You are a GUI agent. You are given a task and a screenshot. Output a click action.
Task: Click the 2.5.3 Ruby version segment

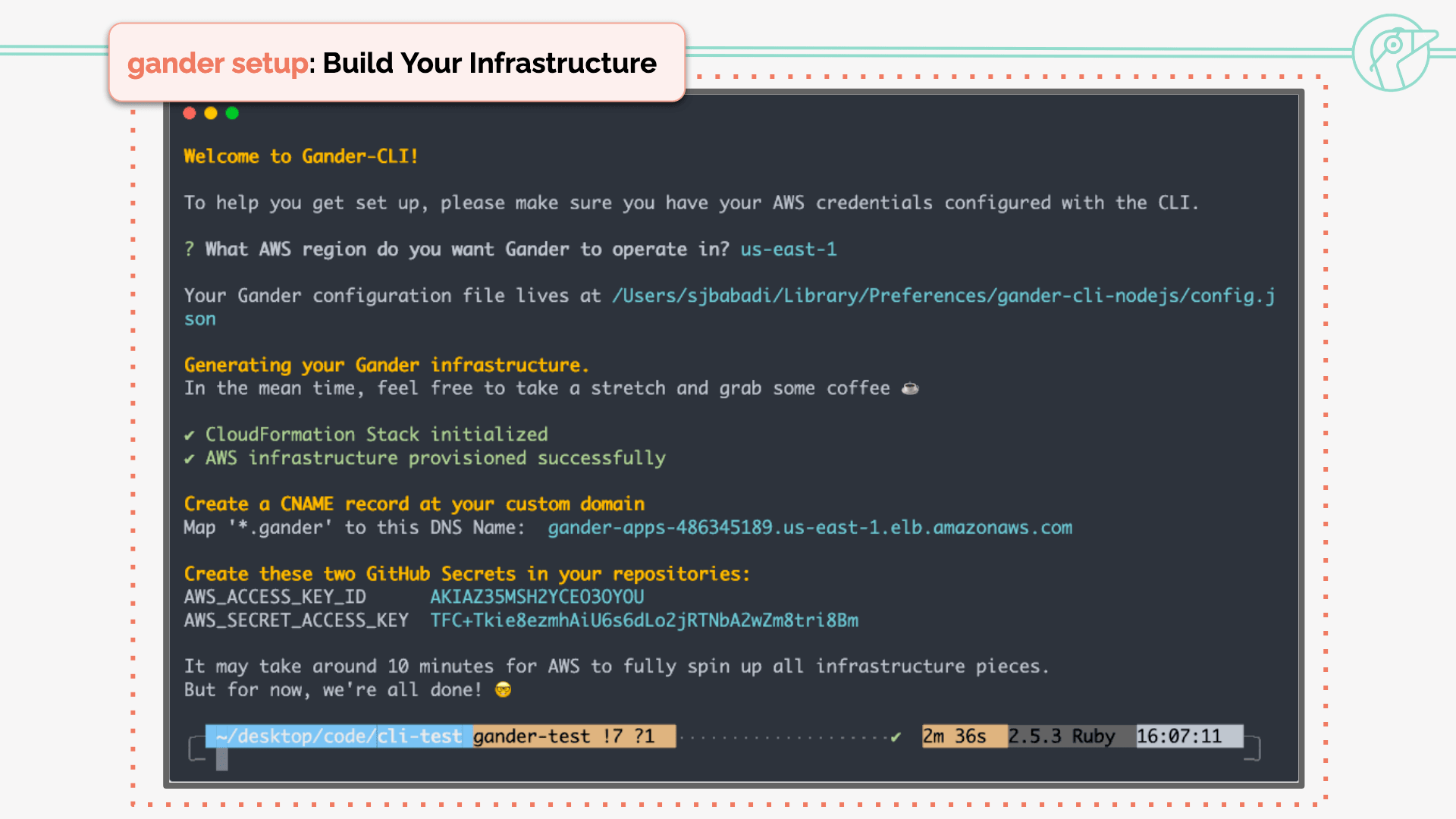click(1061, 736)
